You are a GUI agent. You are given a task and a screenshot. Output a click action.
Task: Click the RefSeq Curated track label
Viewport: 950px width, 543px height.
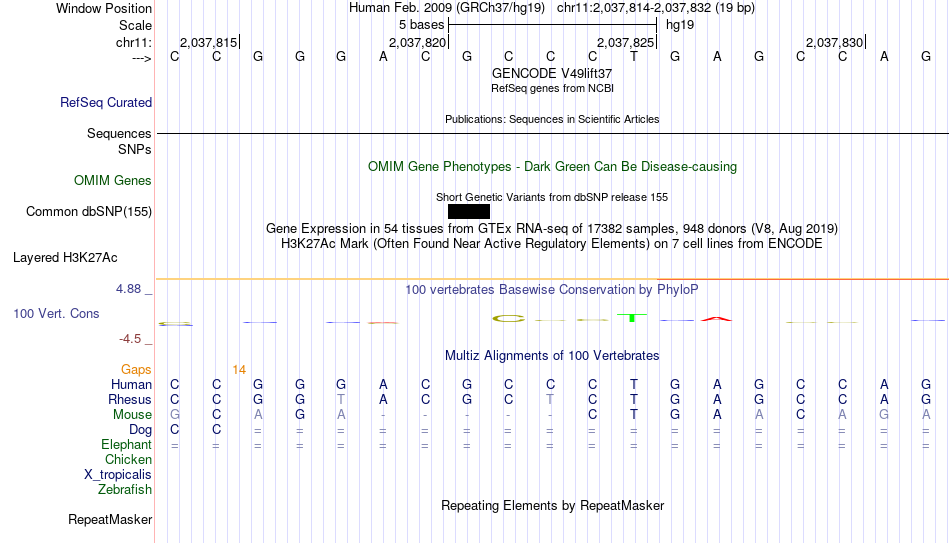click(x=106, y=102)
